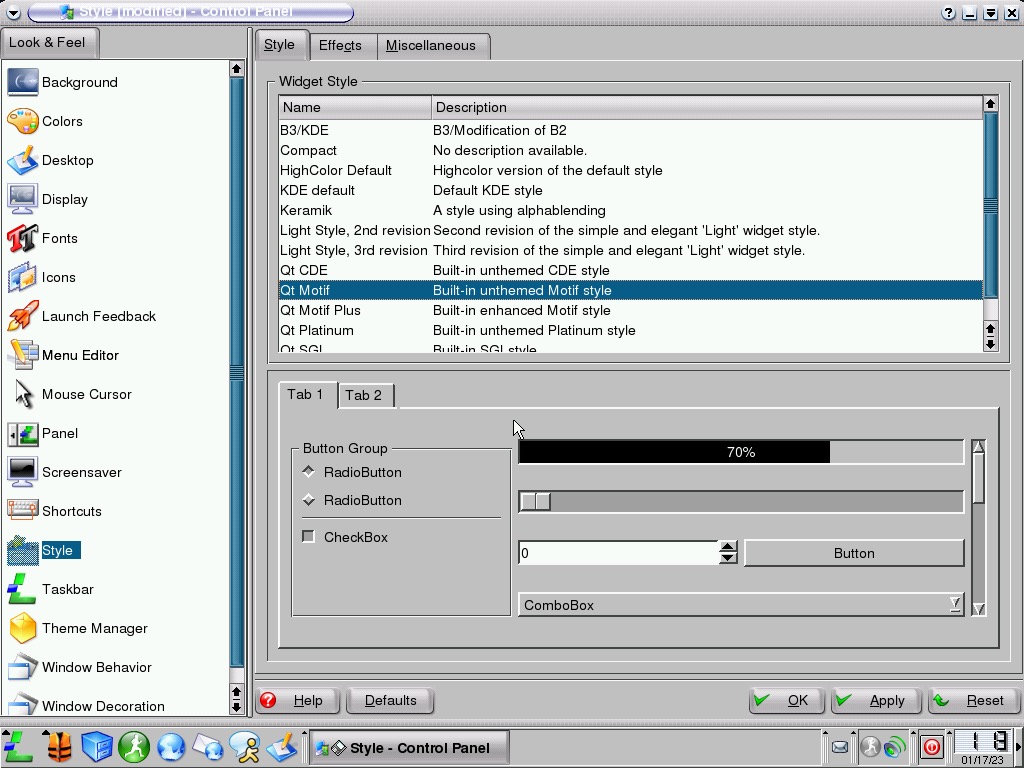Viewport: 1024px width, 768px height.
Task: Click the Shortcuts keyboard icon
Action: pos(22,511)
